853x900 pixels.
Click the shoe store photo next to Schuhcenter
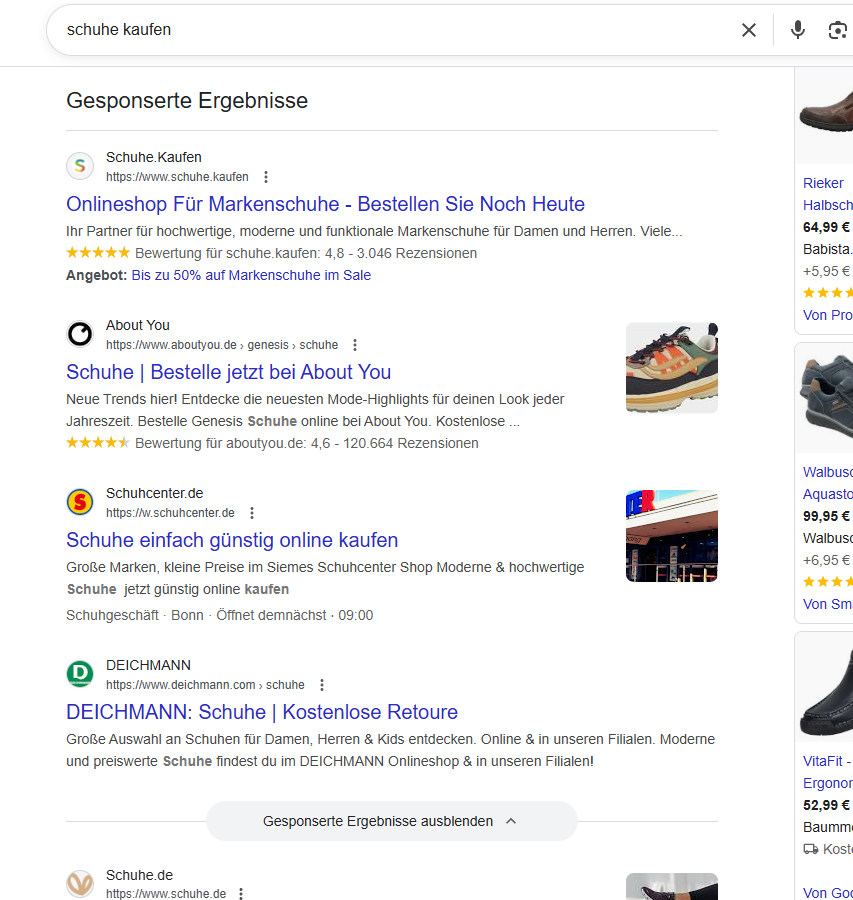click(x=671, y=535)
